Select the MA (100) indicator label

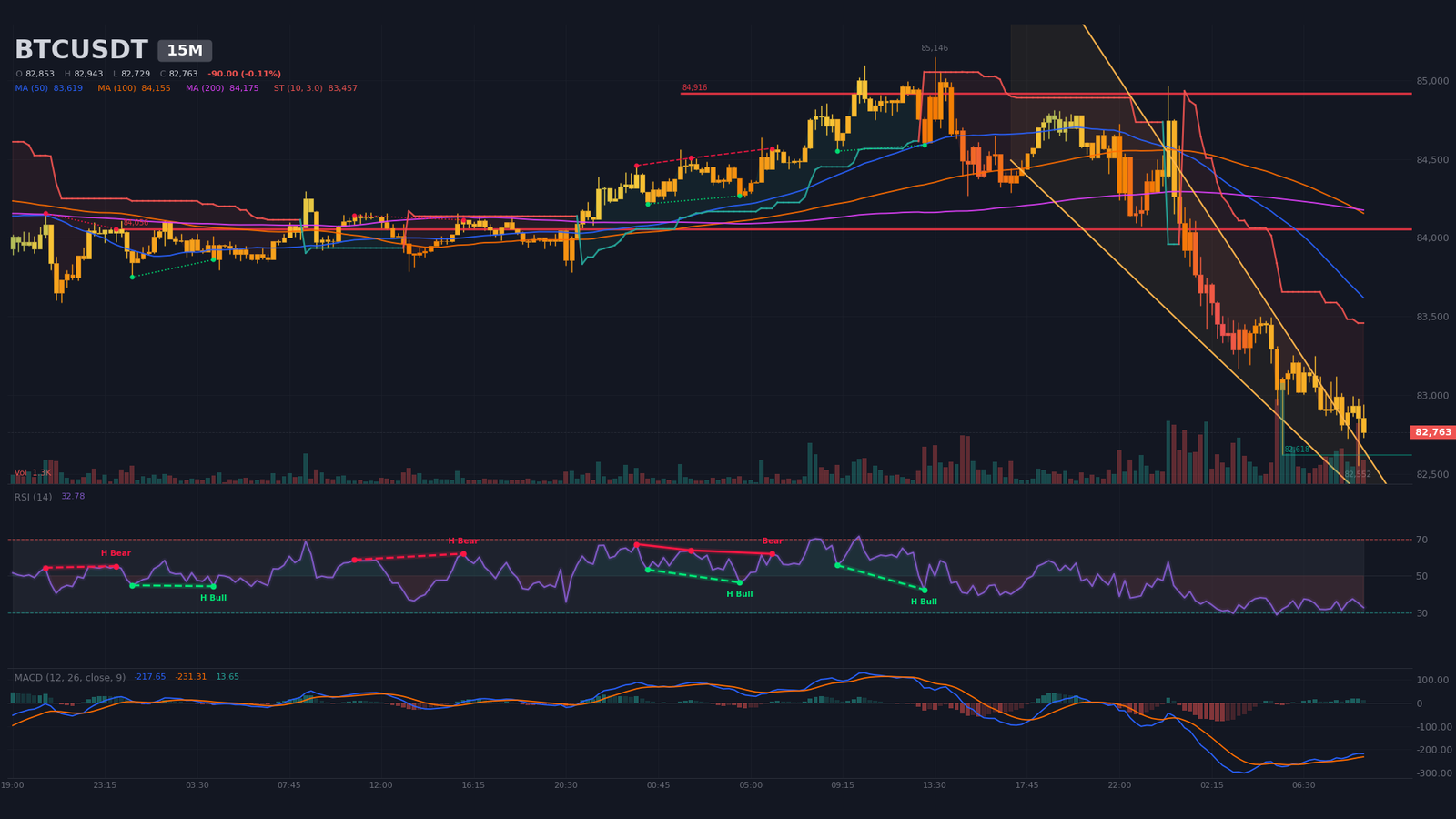(117, 88)
